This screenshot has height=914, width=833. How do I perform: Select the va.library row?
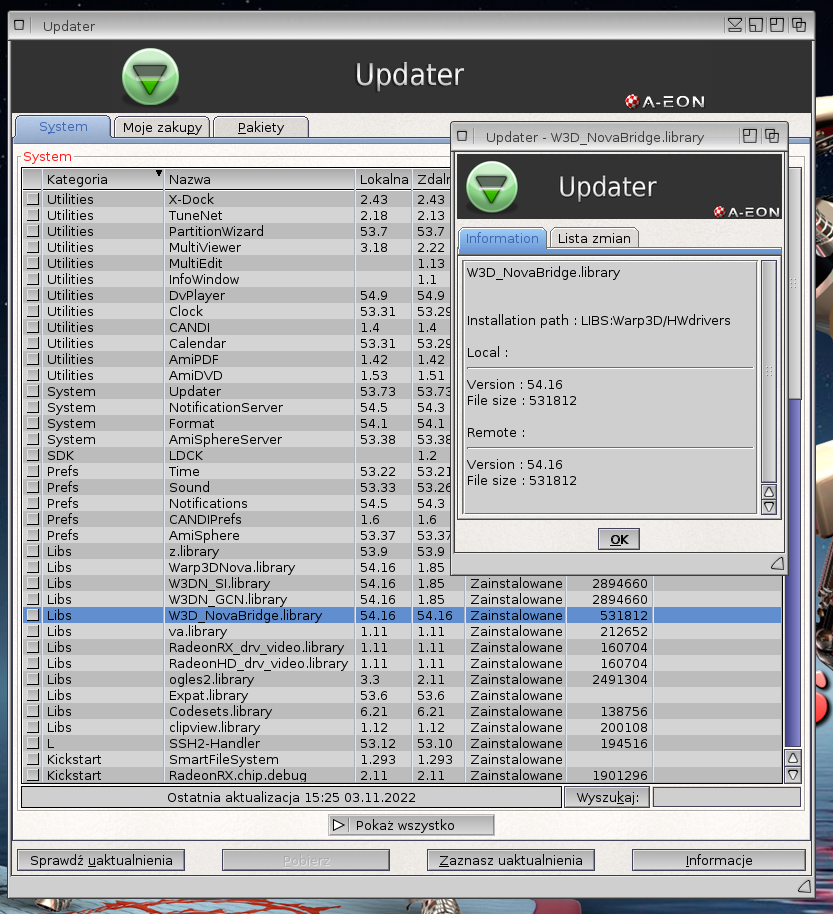402,631
